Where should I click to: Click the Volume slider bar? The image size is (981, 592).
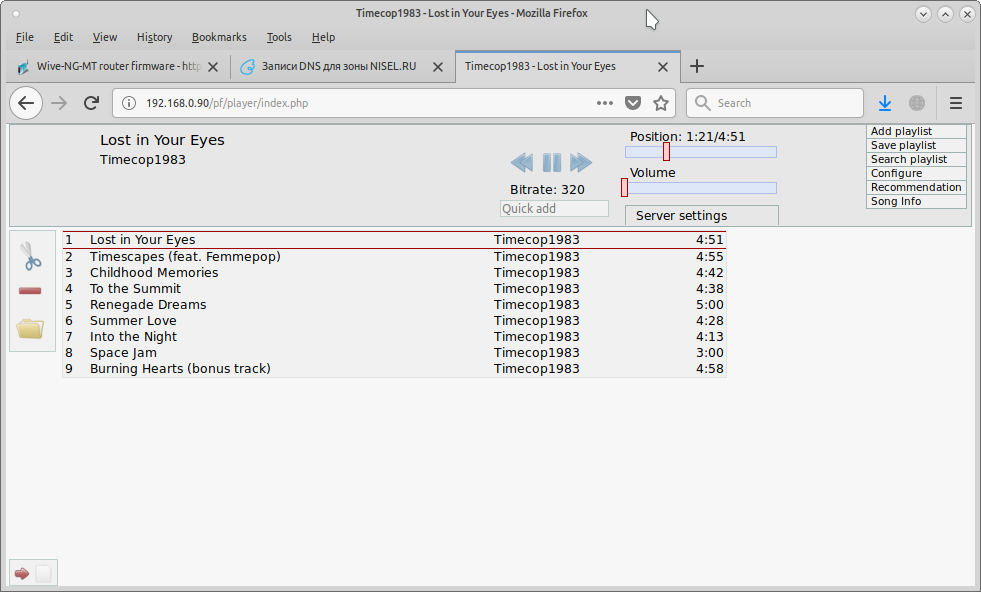pyautogui.click(x=701, y=188)
